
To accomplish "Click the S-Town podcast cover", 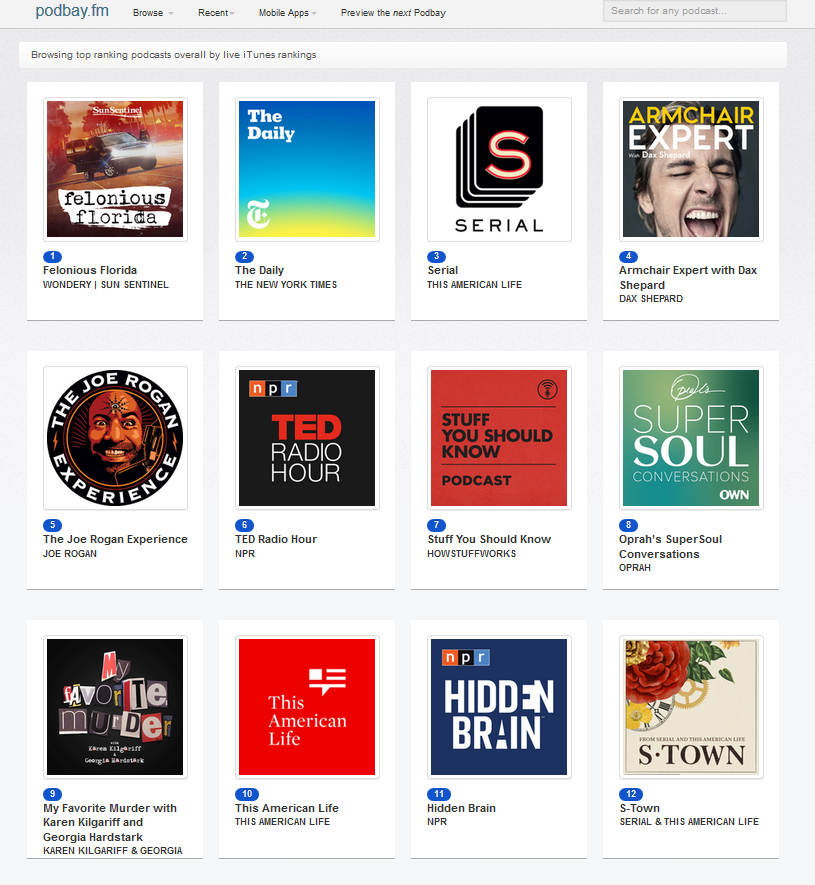I will (691, 707).
